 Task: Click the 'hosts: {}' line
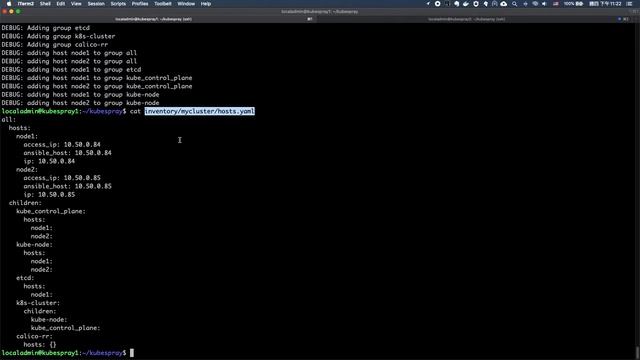(x=40, y=344)
